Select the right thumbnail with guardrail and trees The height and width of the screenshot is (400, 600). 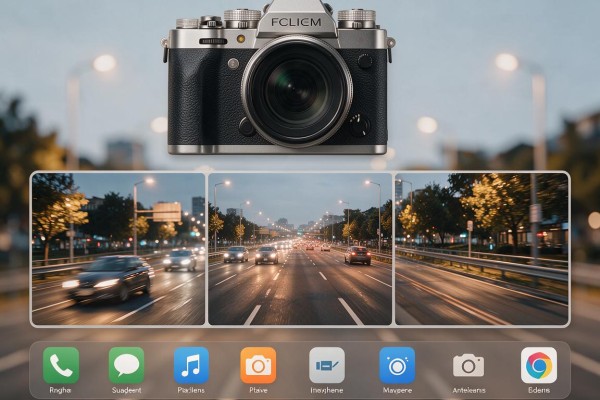click(x=481, y=249)
